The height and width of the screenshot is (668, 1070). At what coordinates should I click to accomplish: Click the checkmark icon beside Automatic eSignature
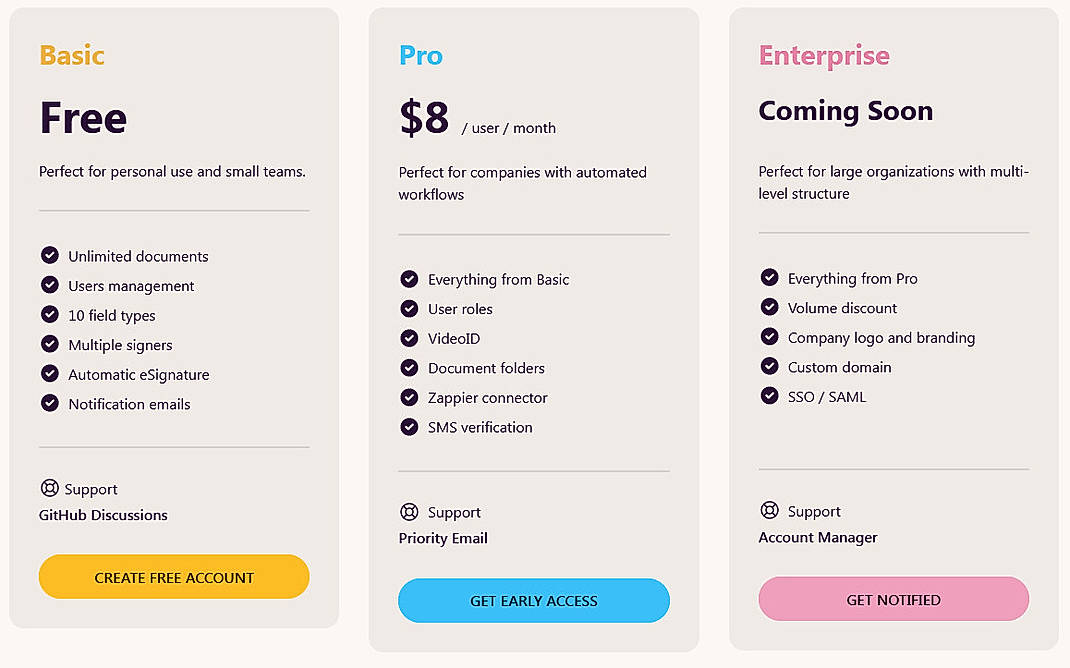50,375
